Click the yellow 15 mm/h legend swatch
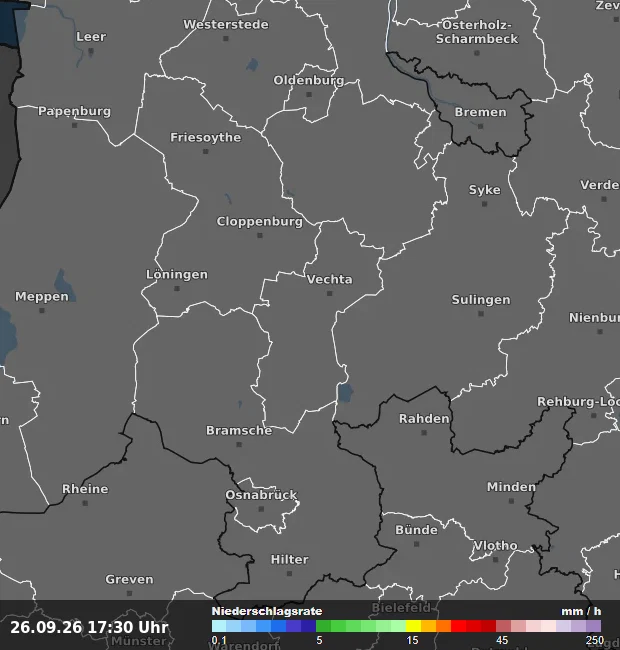 tap(413, 626)
